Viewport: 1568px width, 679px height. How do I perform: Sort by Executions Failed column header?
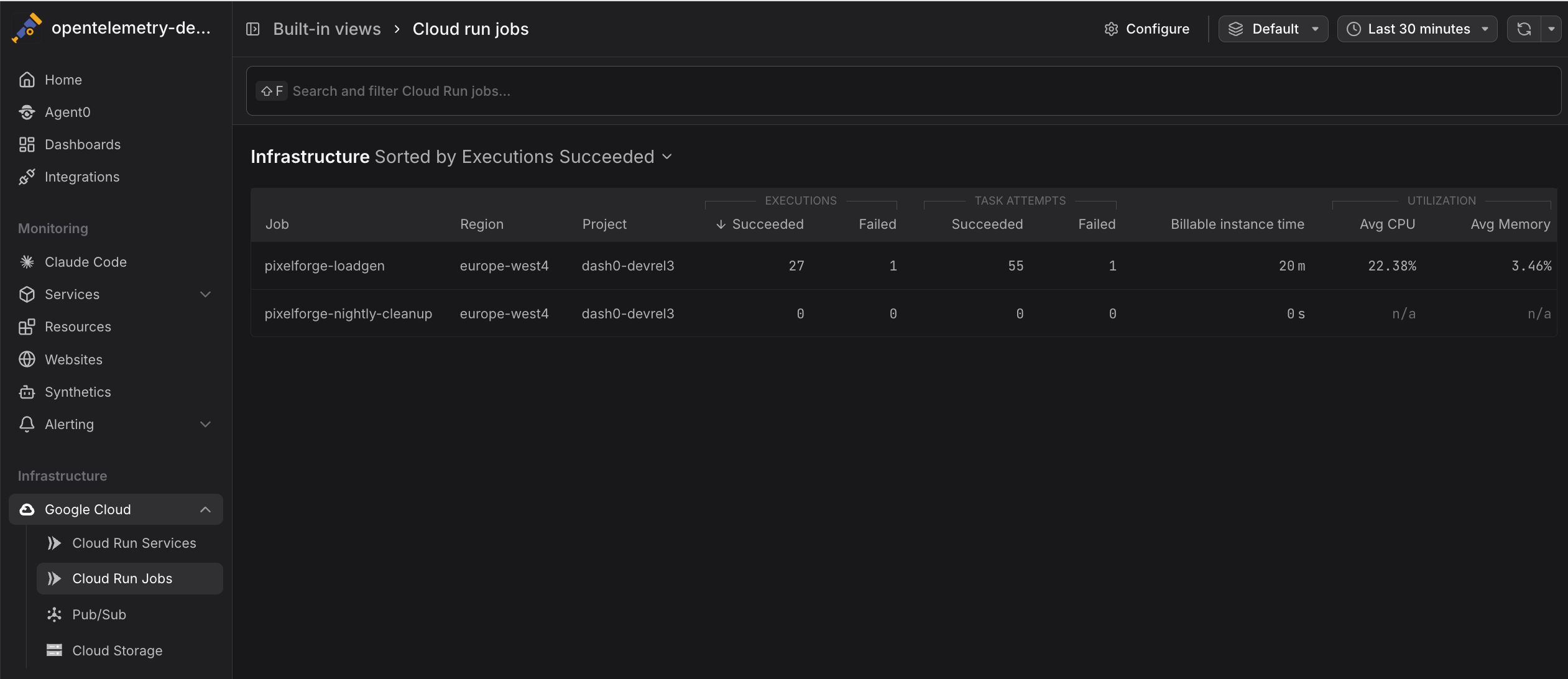[x=877, y=224]
